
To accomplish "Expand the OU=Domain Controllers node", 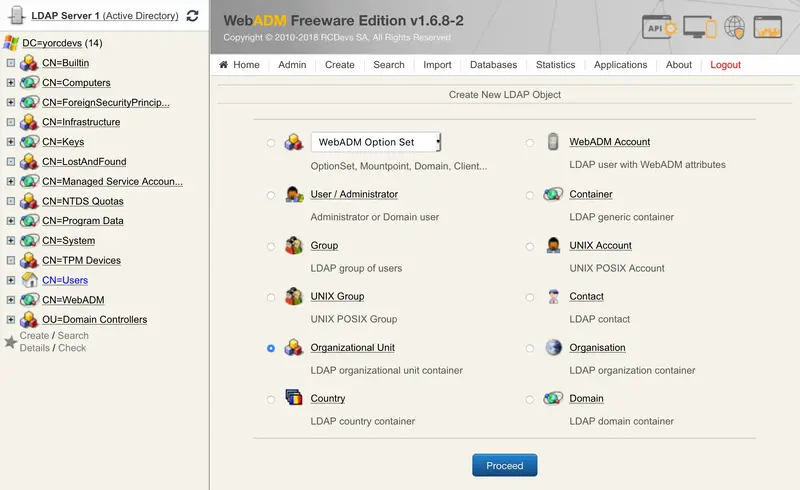I will click(x=11, y=320).
